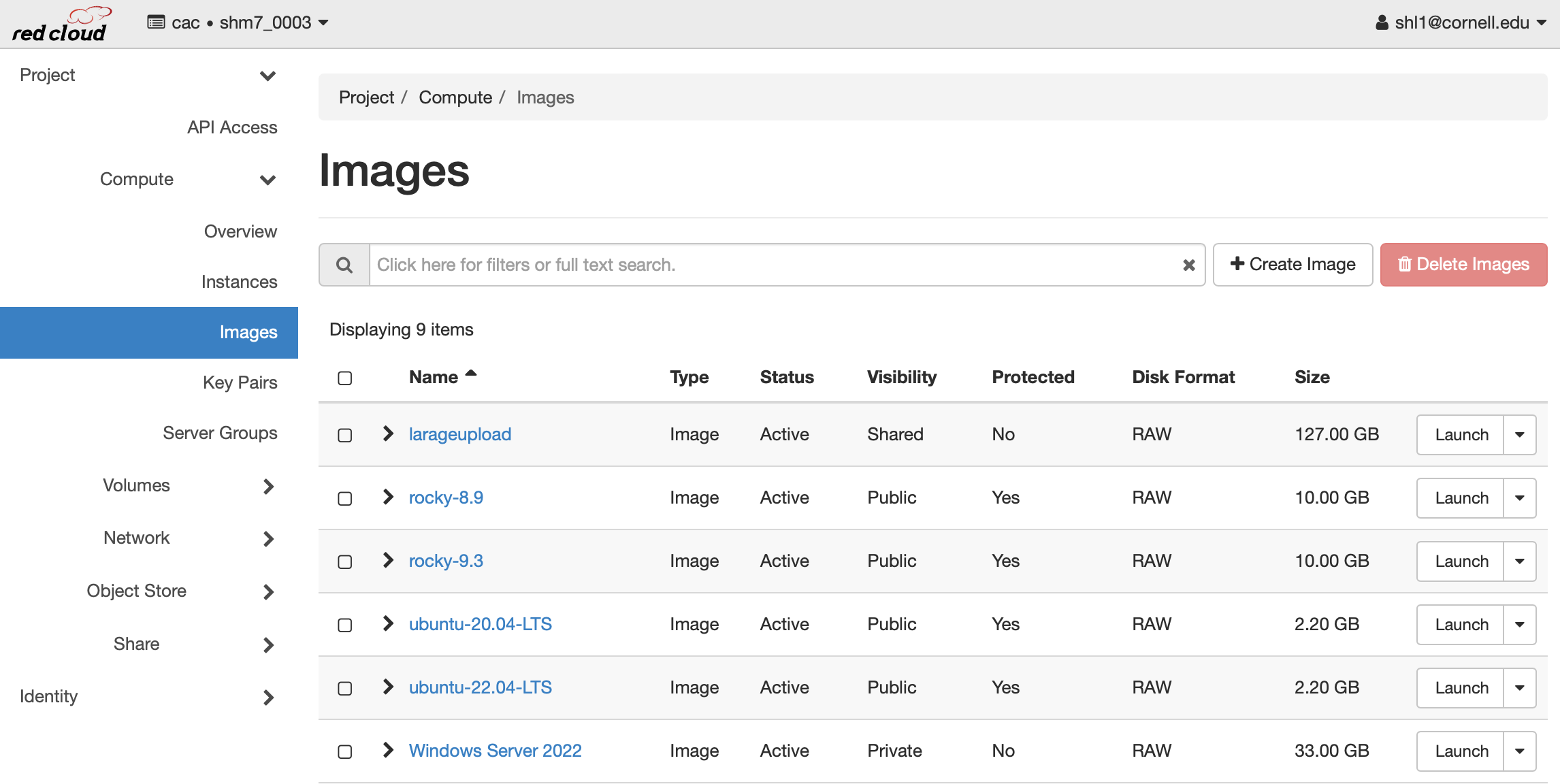This screenshot has width=1560, height=784.
Task: Tick the checkbox for ubuntu-20.04-LTS
Action: pos(345,625)
